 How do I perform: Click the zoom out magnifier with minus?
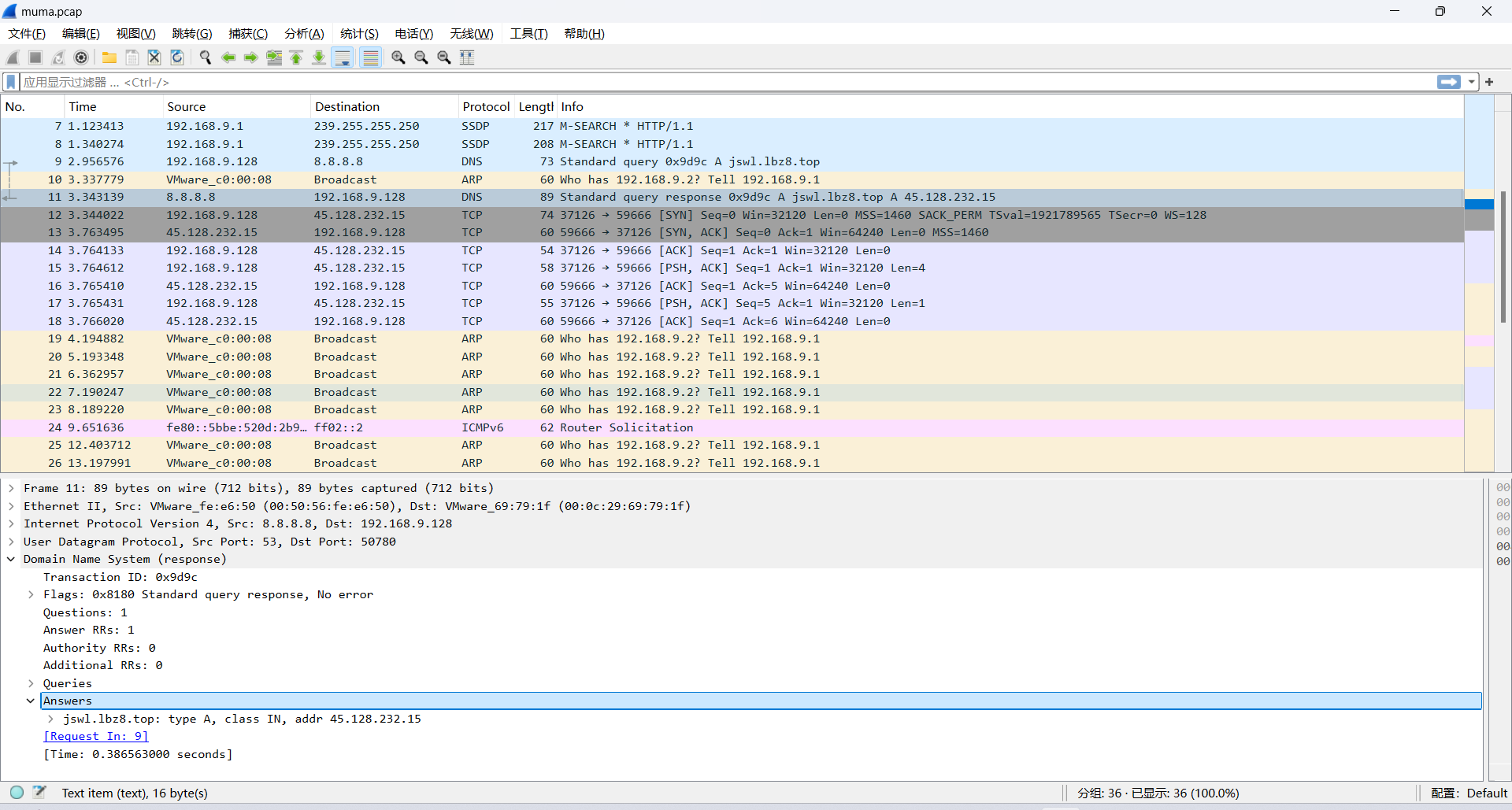(421, 57)
